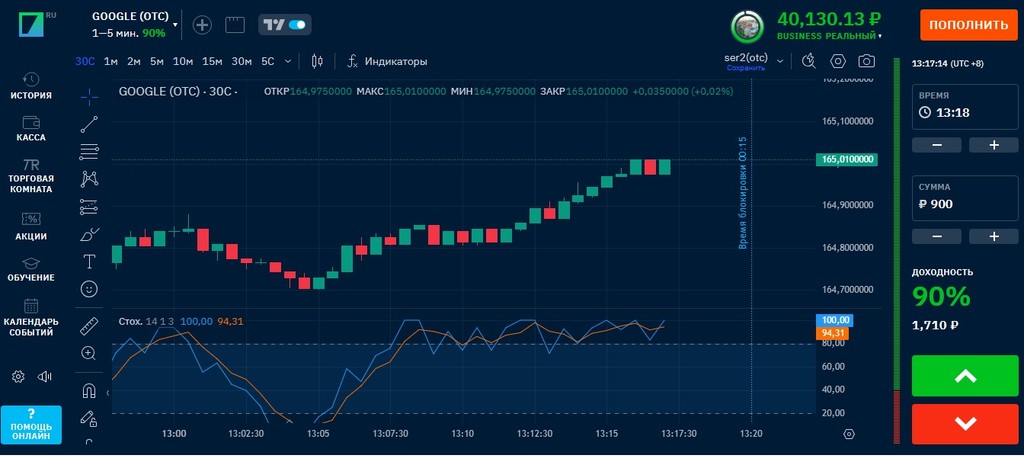
Task: Select the horizontal lines Fibonacci tool
Action: 89,152
